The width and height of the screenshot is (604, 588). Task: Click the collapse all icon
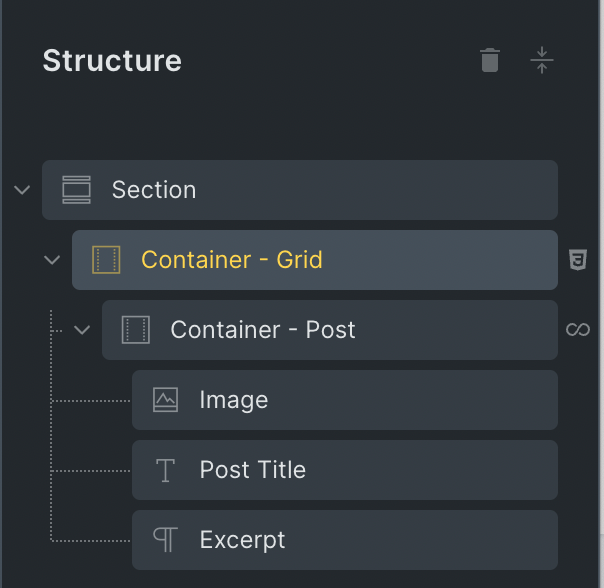tap(542, 61)
